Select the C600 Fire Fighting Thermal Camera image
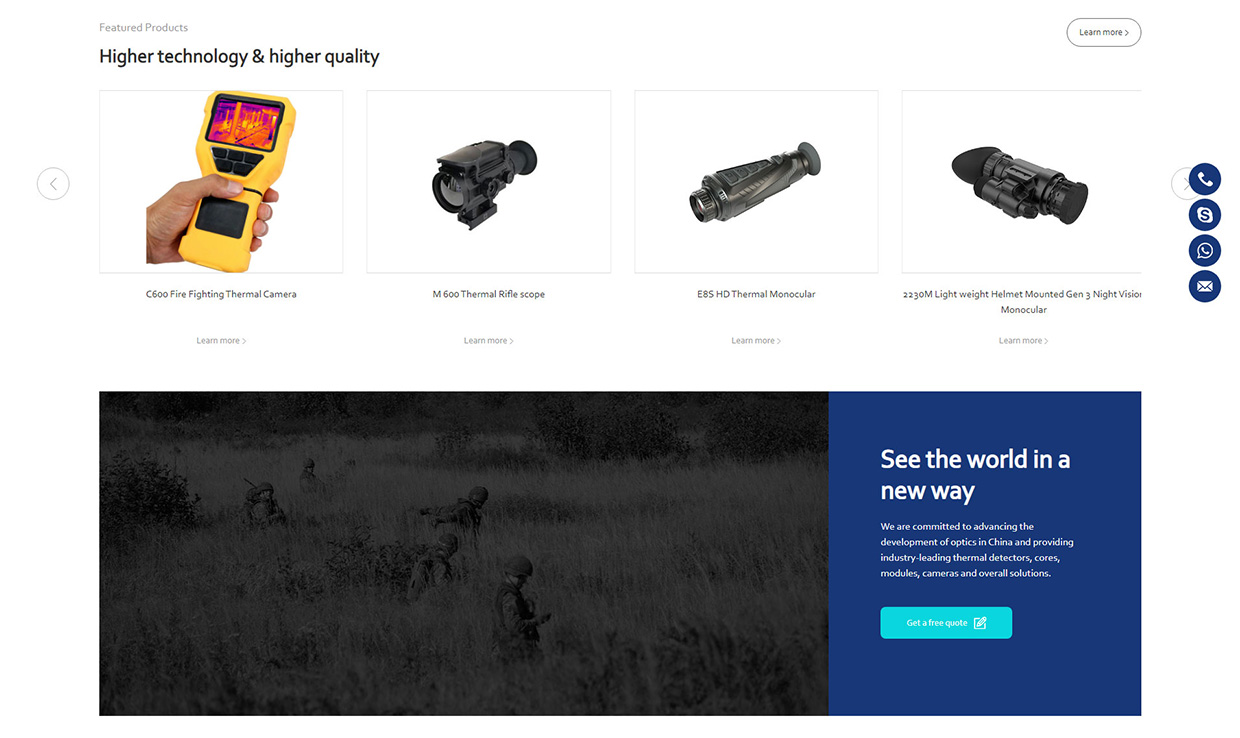 pyautogui.click(x=221, y=181)
